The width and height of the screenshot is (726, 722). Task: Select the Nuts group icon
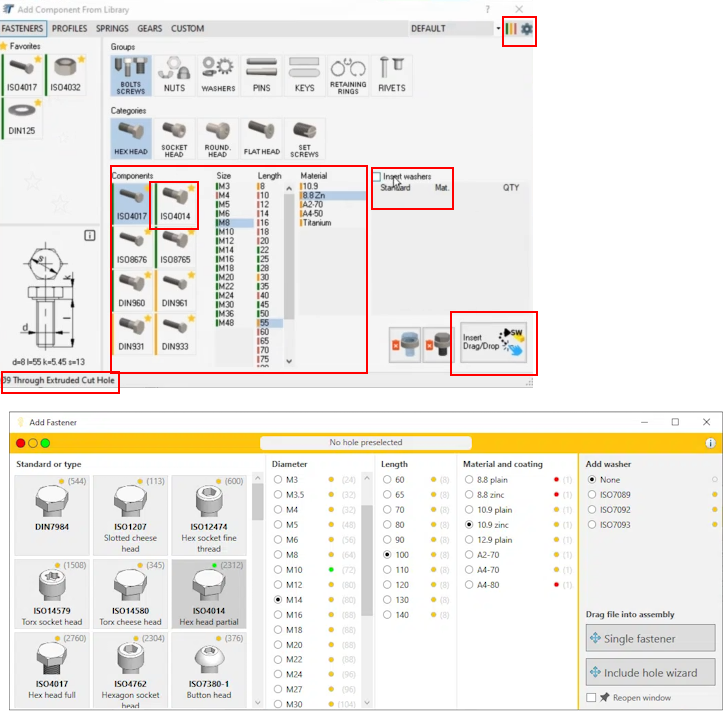pos(174,73)
